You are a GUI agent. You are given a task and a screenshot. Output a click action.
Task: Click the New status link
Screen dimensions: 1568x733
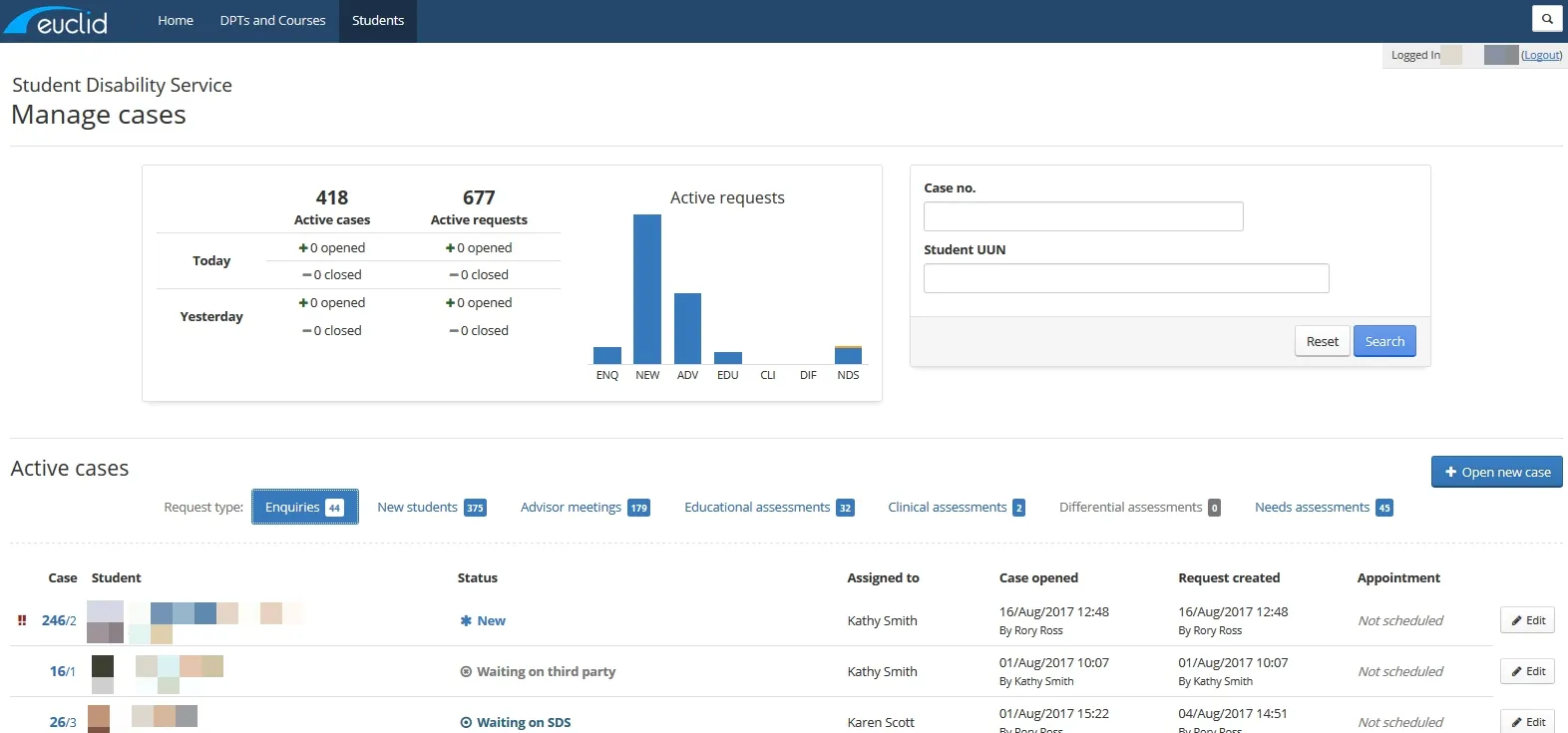(491, 620)
